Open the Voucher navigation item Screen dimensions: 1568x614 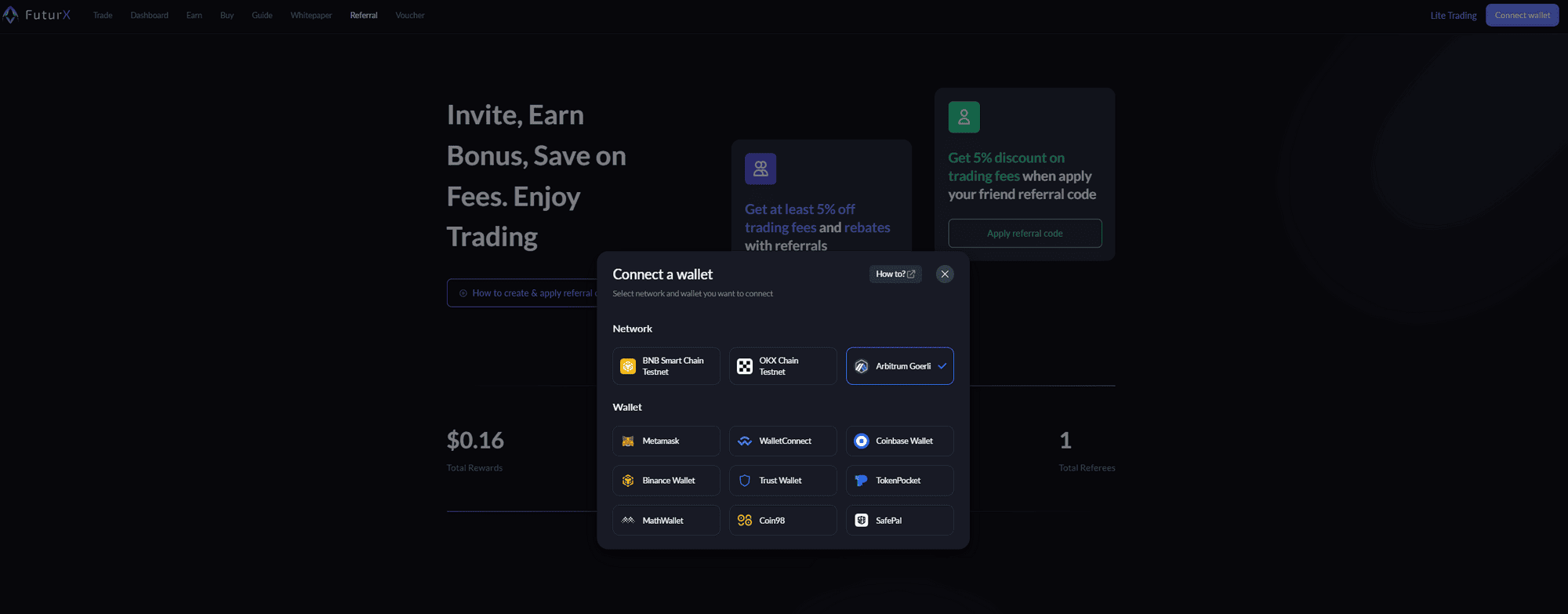tap(410, 15)
